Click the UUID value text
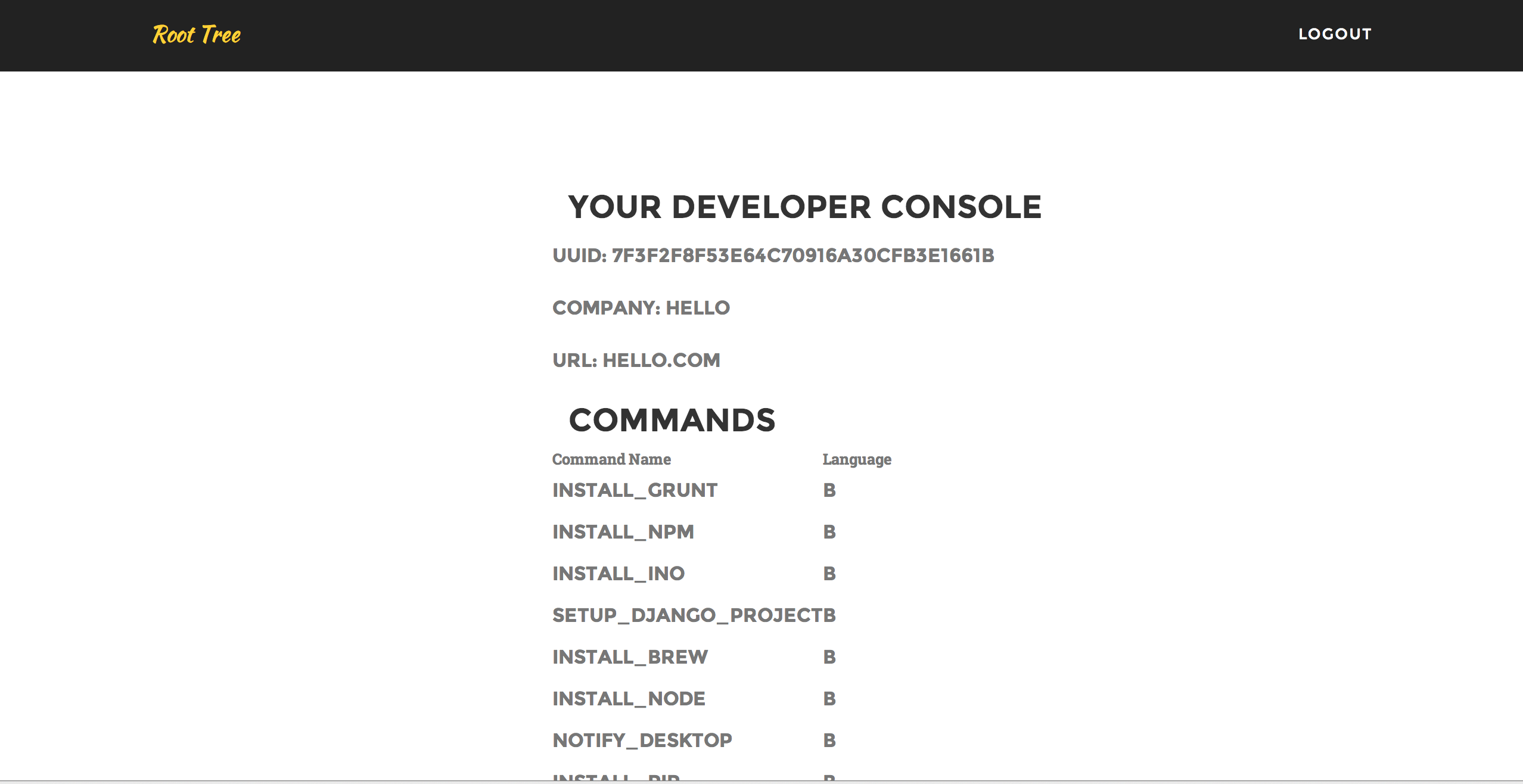The height and width of the screenshot is (784, 1523). tap(803, 256)
